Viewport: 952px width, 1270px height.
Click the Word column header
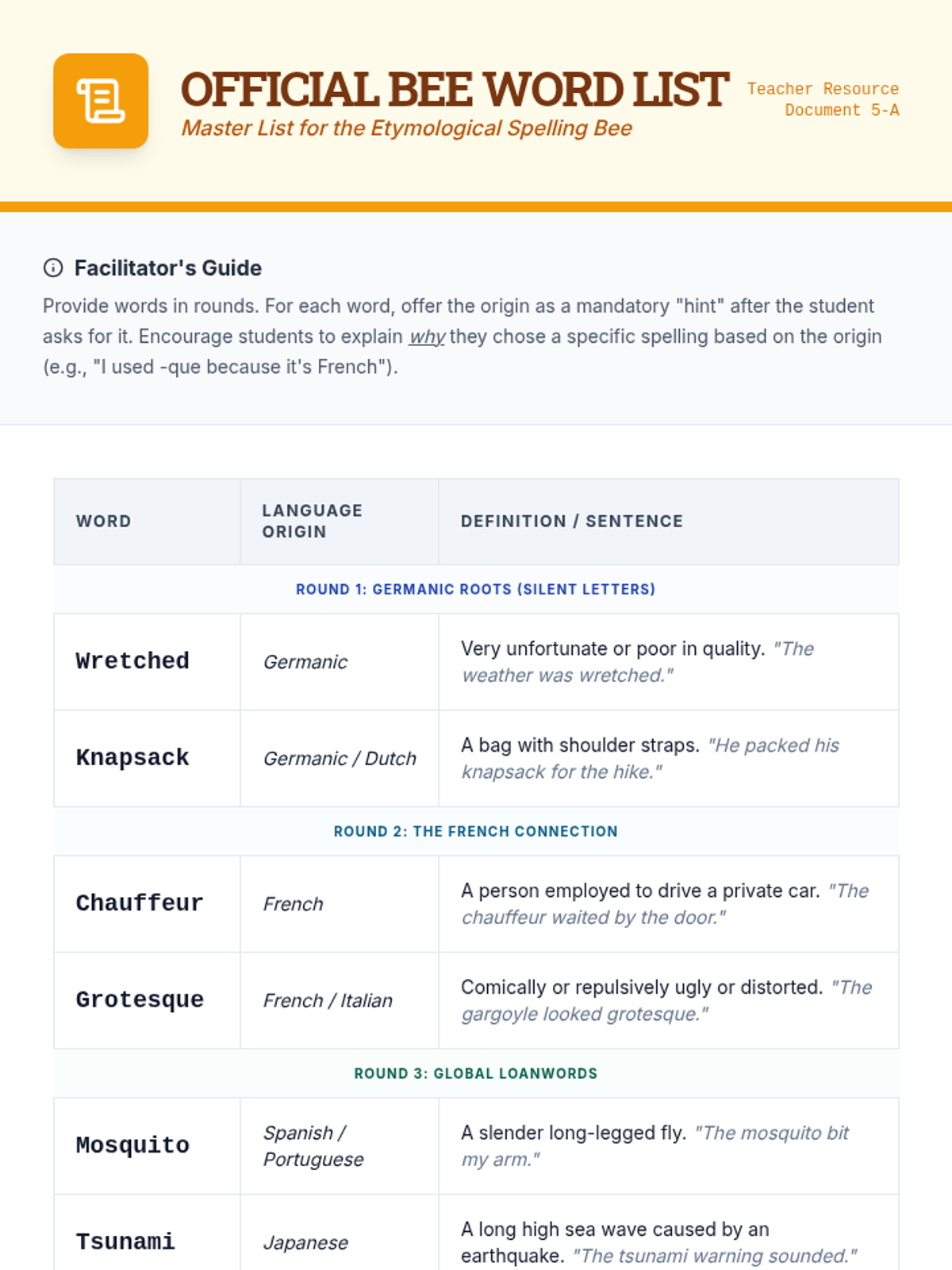[x=104, y=521]
